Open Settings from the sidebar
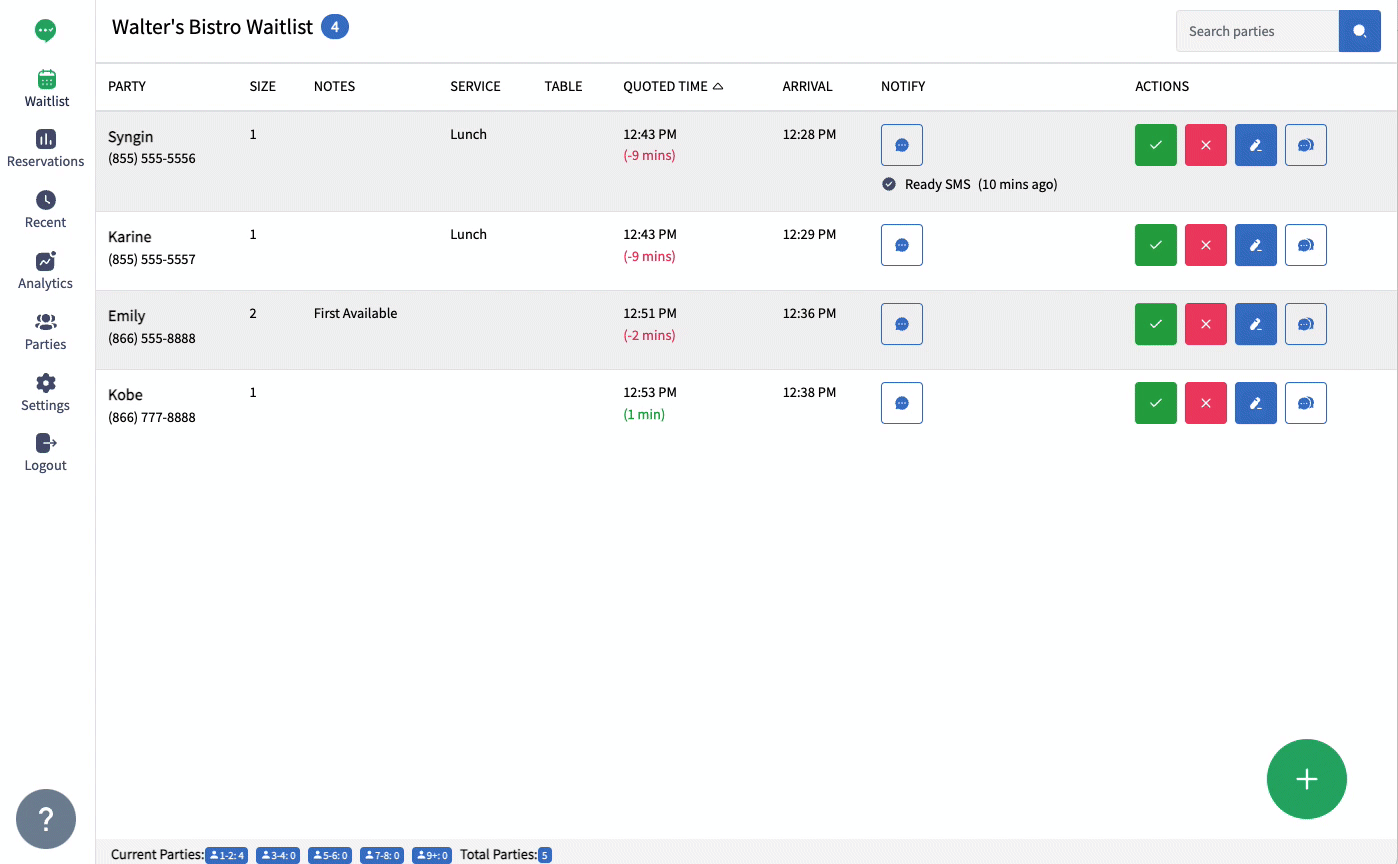 [46, 392]
